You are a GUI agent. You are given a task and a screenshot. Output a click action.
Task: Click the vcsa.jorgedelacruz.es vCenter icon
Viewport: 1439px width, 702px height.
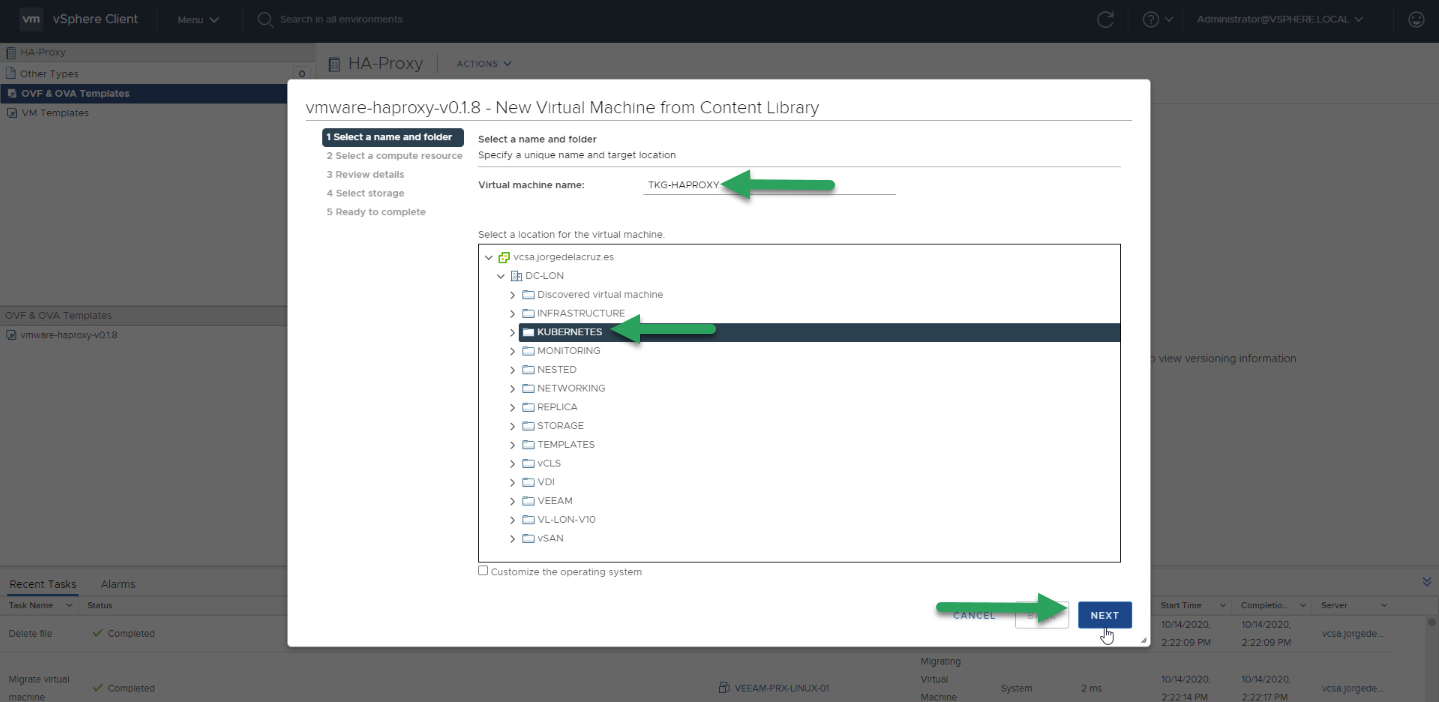[504, 257]
